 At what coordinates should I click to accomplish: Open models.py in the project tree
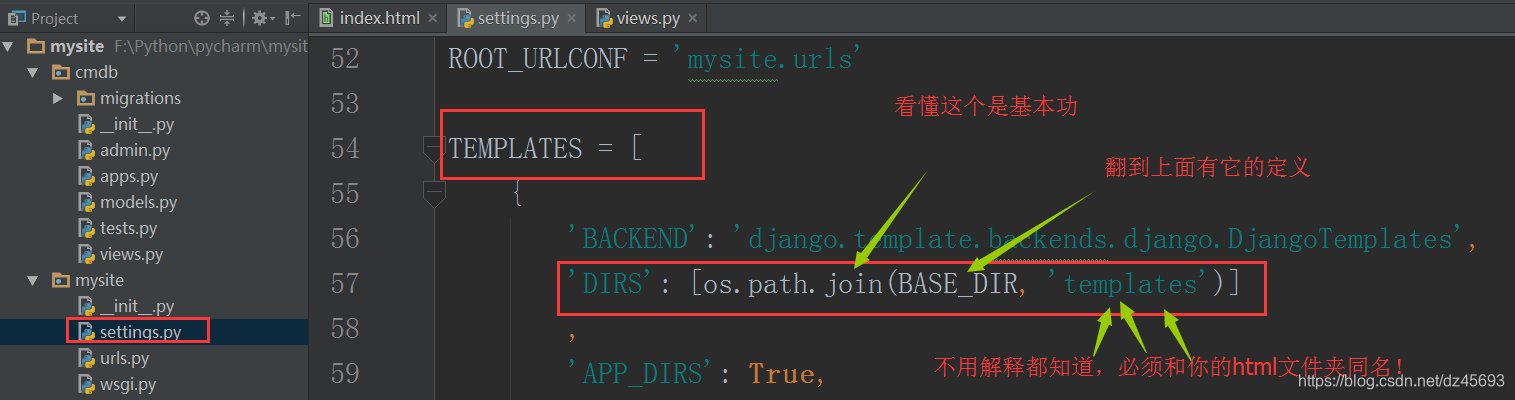pos(138,202)
